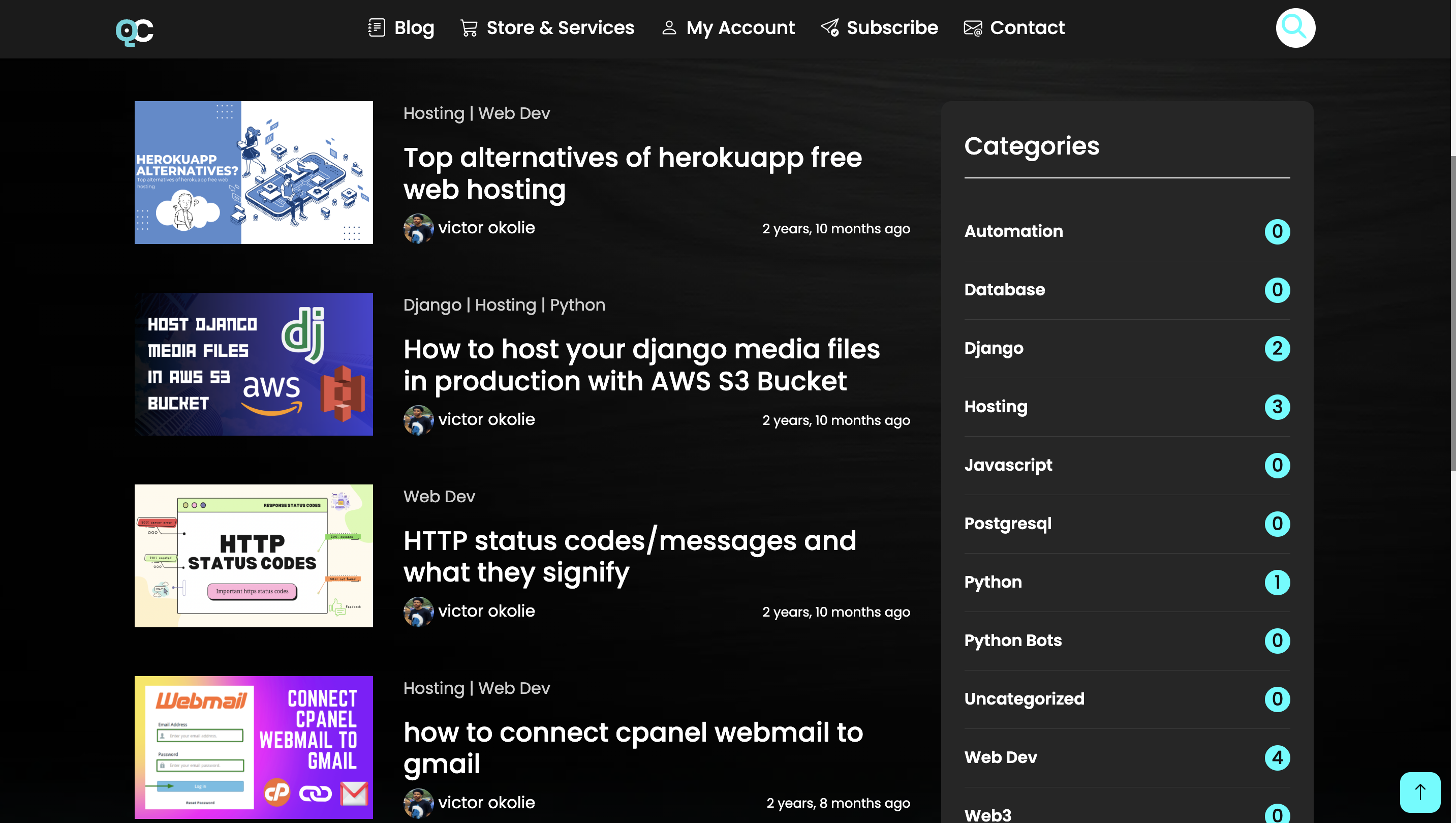Open the cPanel webmail Gmail thumbnail
The image size is (1456, 823).
pos(253,747)
